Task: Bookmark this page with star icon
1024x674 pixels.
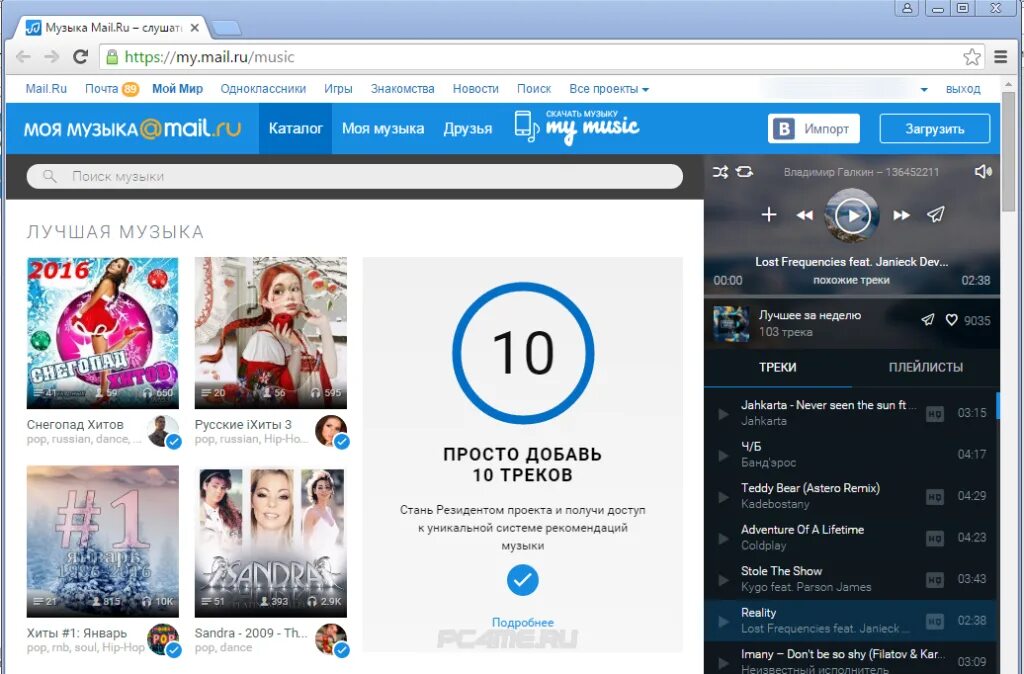Action: tap(972, 57)
